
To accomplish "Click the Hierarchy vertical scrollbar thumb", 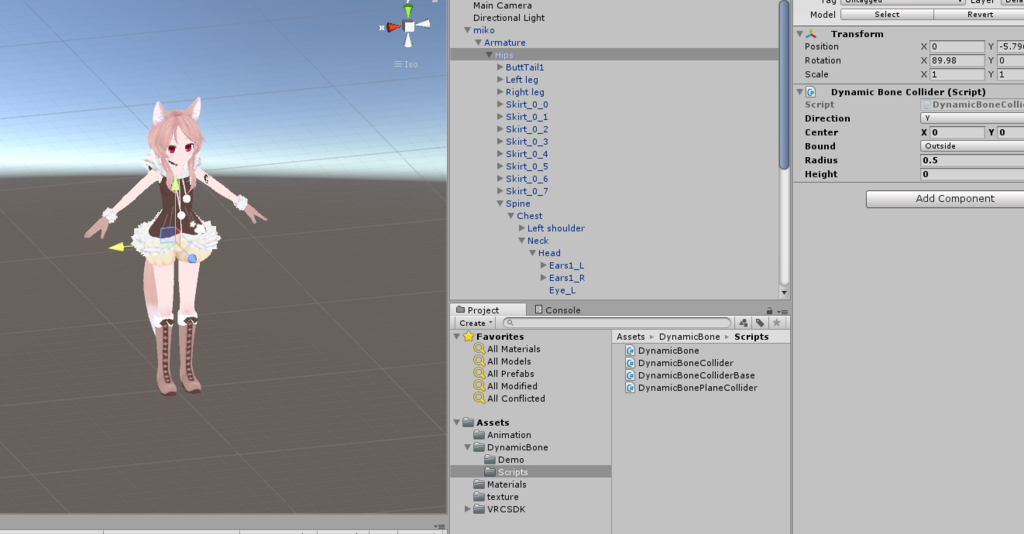I will (x=784, y=85).
